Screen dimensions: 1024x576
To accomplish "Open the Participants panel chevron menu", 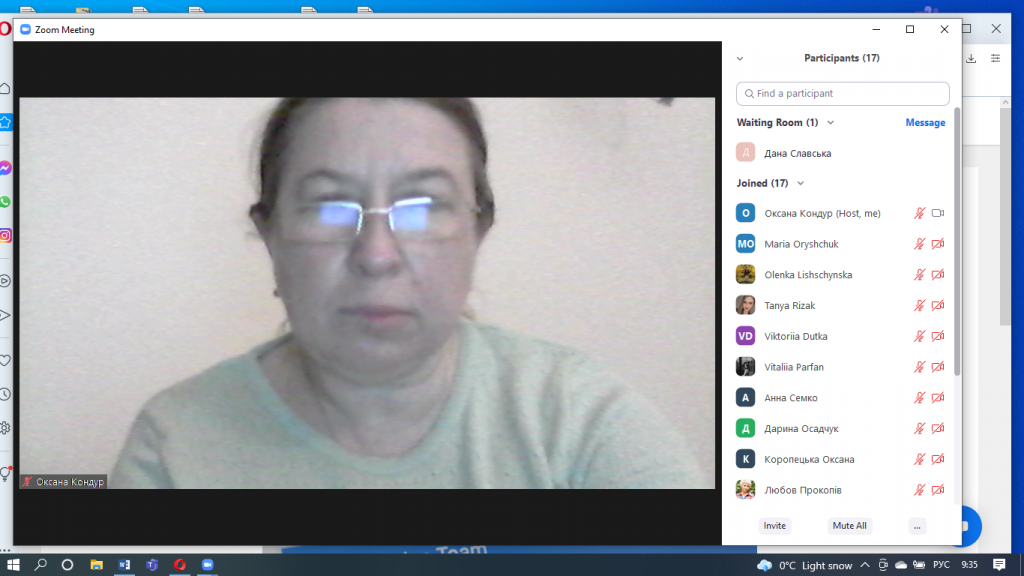I will pos(740,59).
